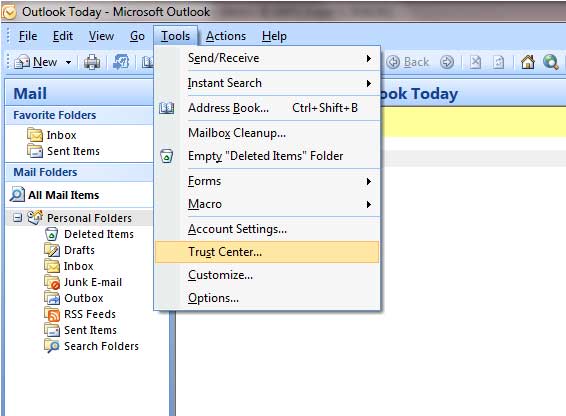Image resolution: width=566 pixels, height=416 pixels.
Task: Select the Drafts folder label in the tree
Action: click(x=79, y=250)
